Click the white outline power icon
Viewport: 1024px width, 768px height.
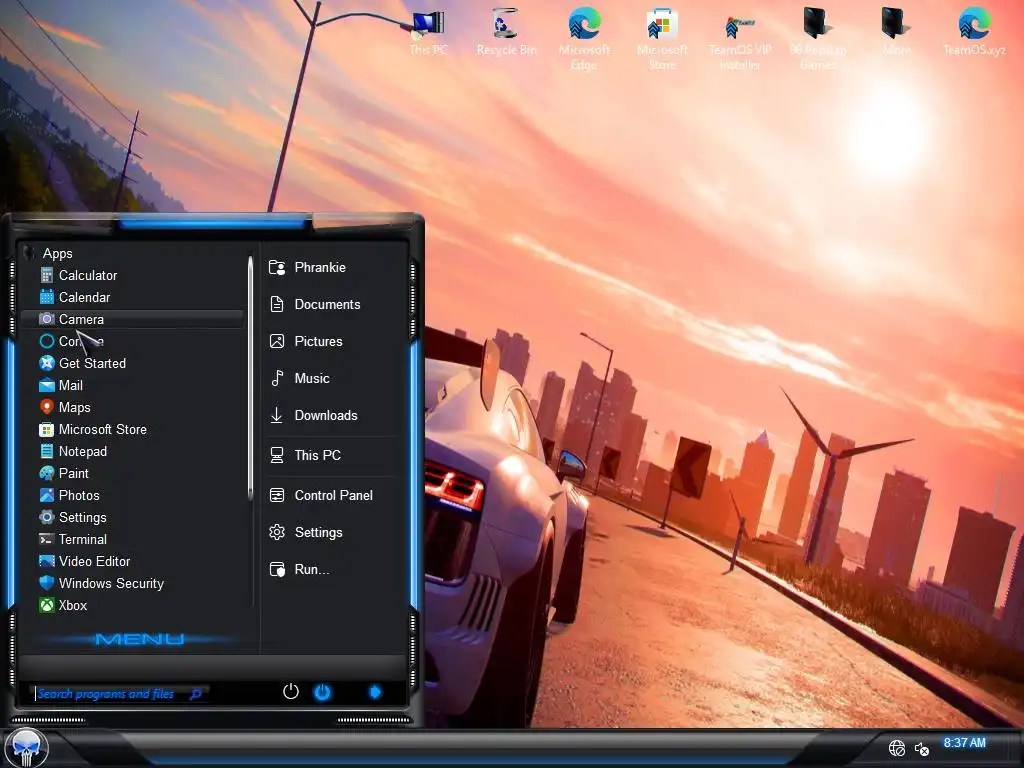coord(291,692)
